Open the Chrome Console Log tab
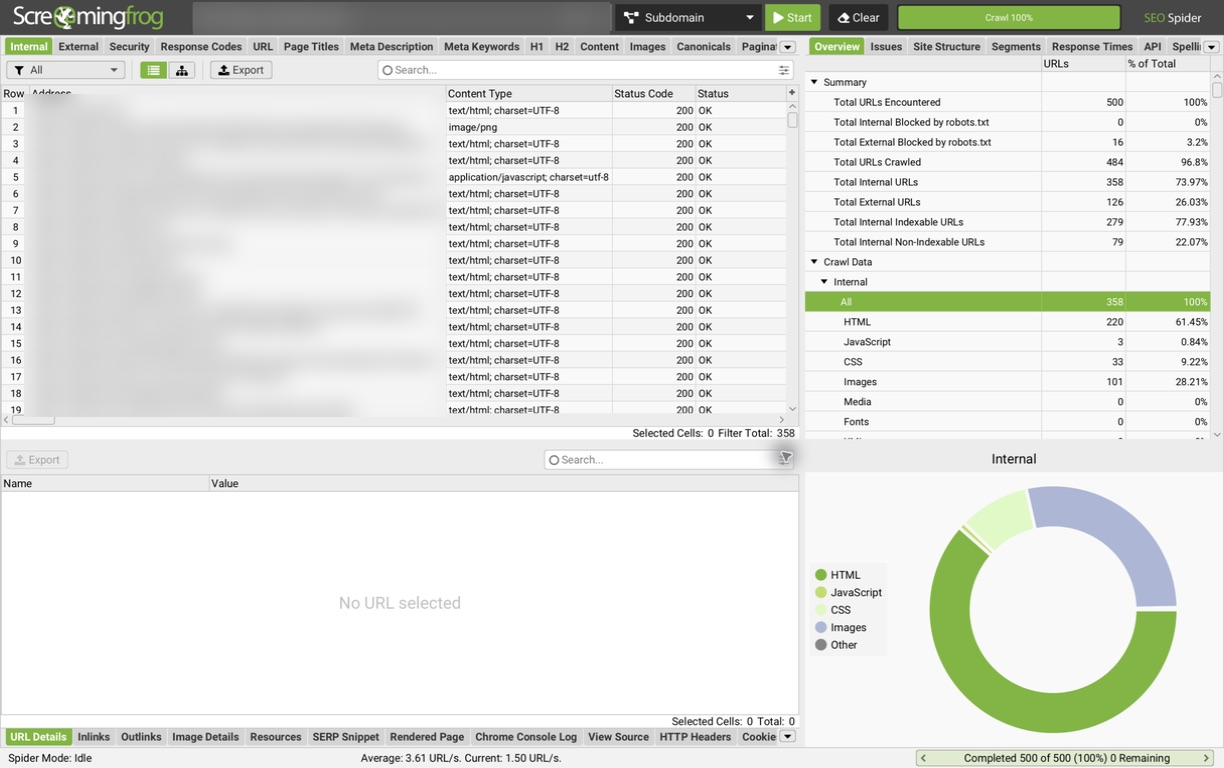The image size is (1224, 768). (526, 737)
